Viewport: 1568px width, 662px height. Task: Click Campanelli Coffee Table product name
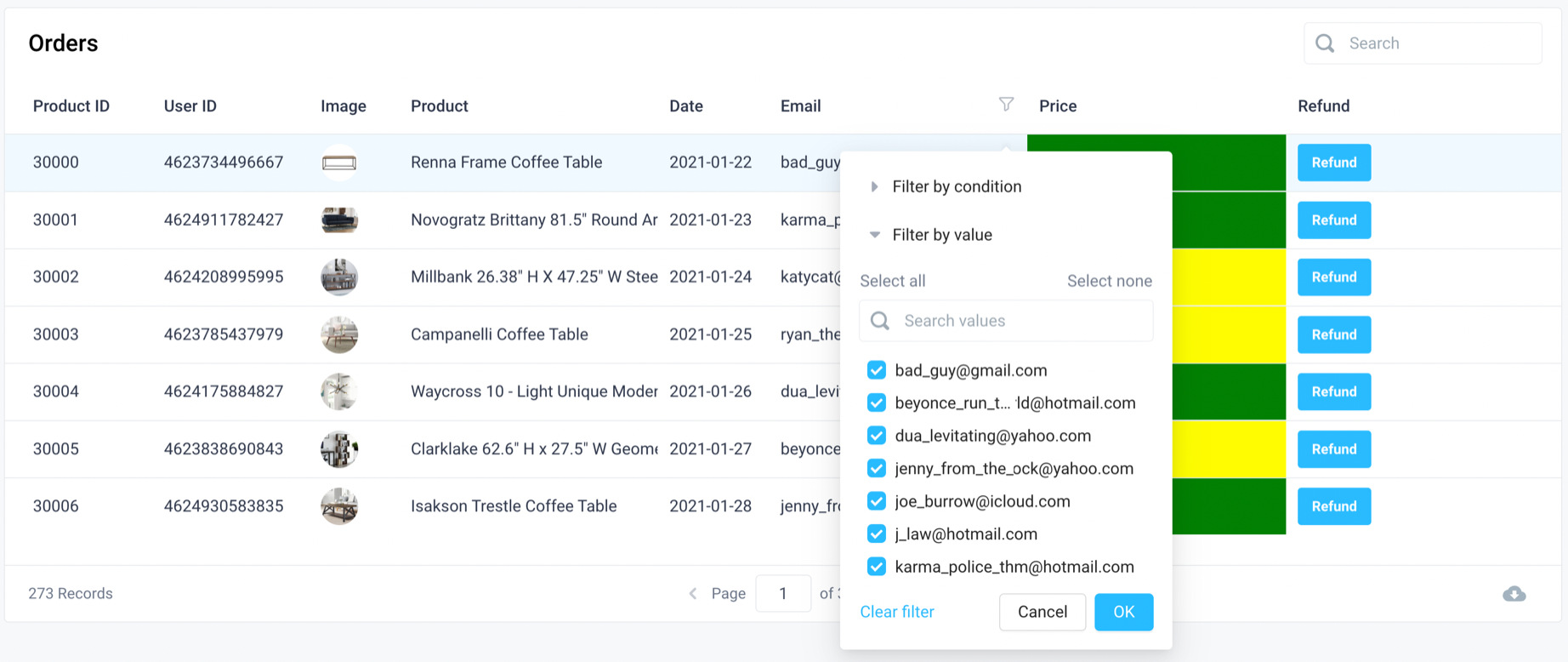click(500, 334)
